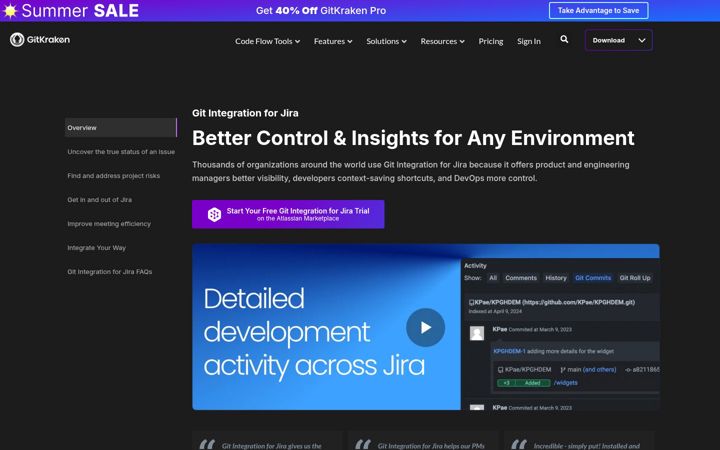Select the All tab in Activity
Viewport: 720px width, 450px height.
click(493, 278)
